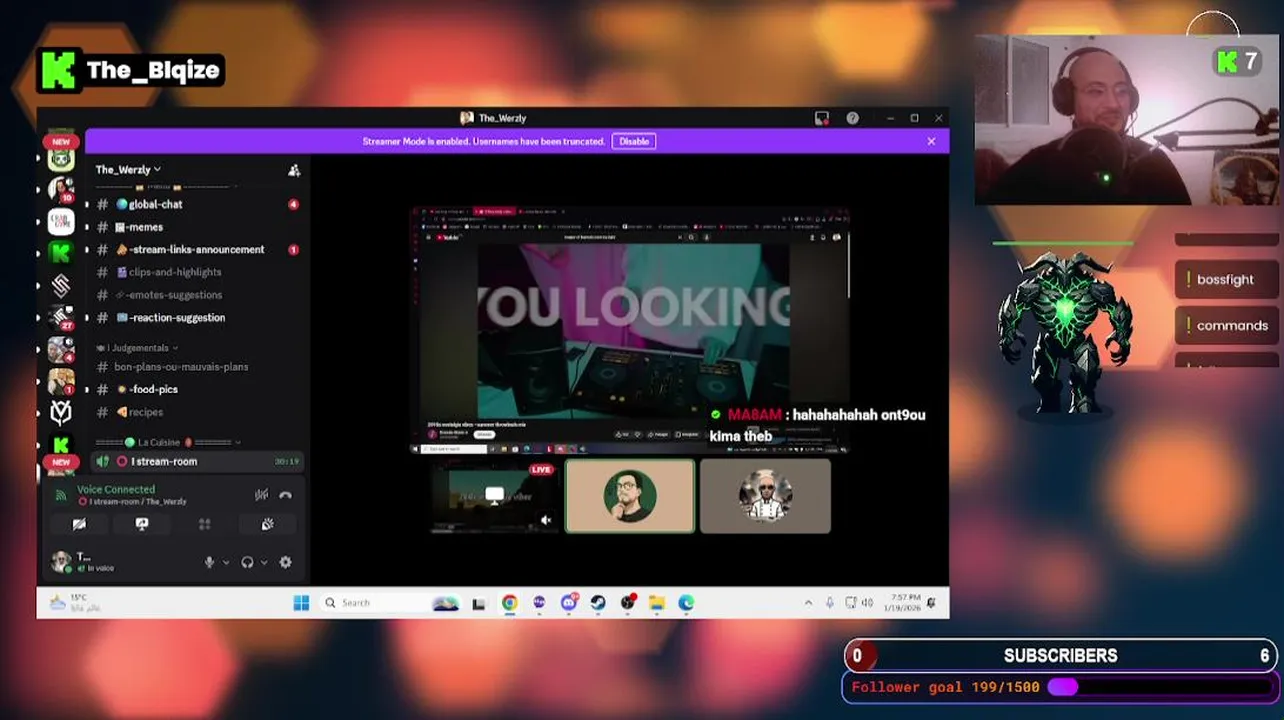Open Microsoft Edge from the taskbar
The width and height of the screenshot is (1284, 720).
coord(686,603)
